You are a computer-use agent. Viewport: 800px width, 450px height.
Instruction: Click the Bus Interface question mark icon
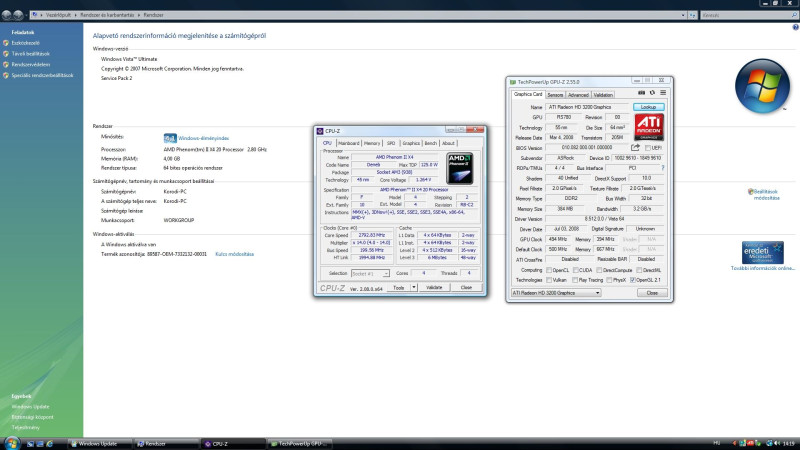661,167
